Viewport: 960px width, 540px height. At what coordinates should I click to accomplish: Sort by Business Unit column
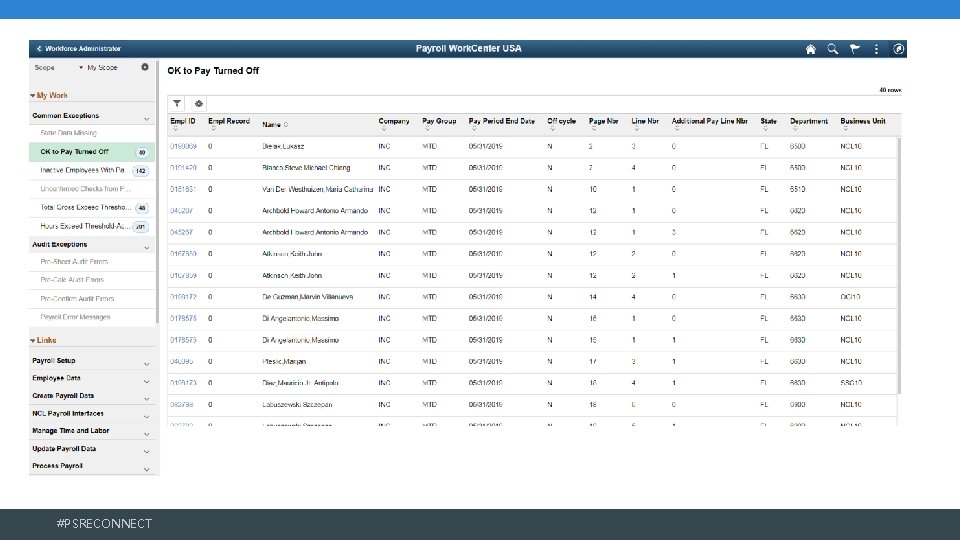863,122
